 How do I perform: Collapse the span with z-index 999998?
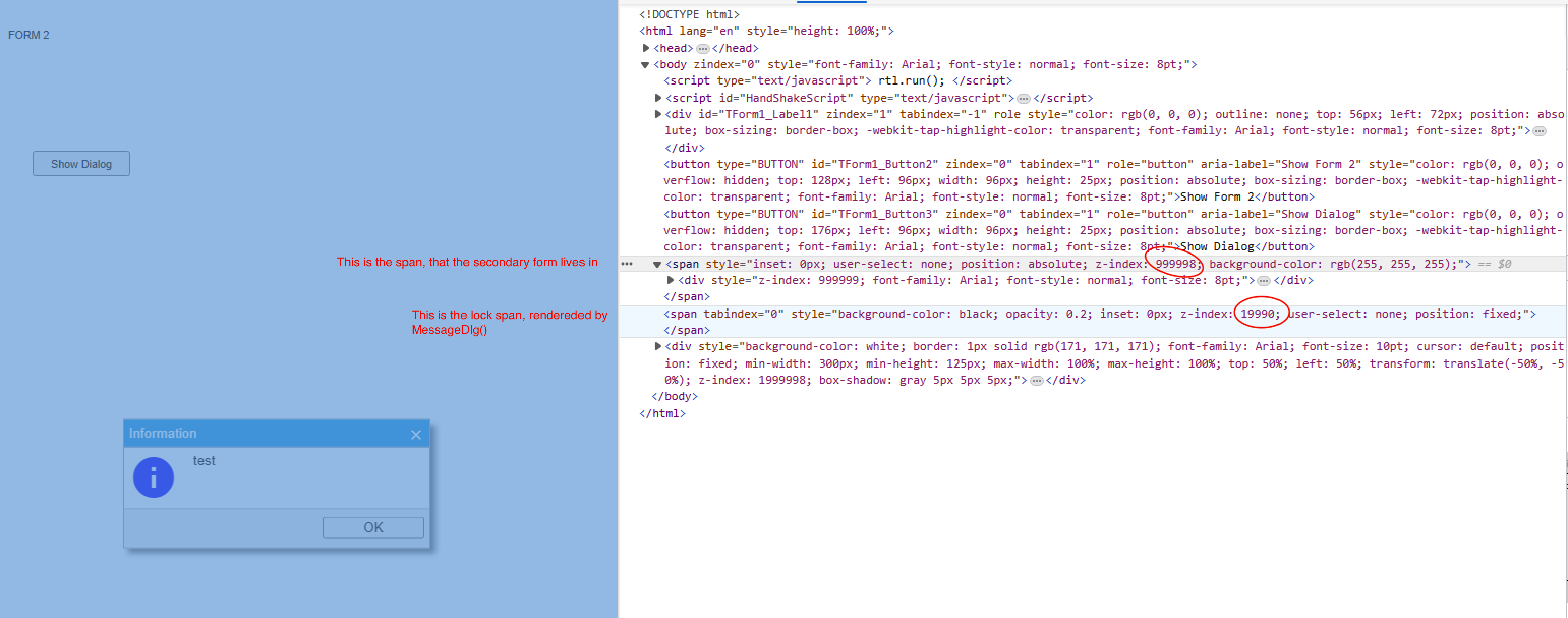pos(657,264)
